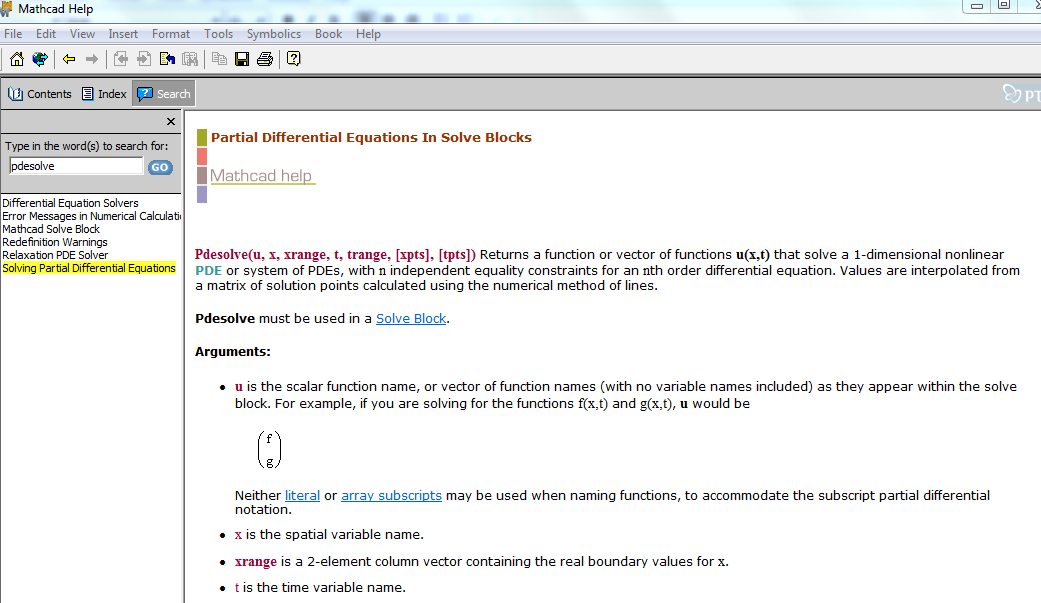Go to the Home page icon
Viewport: 1041px width, 603px height.
pyautogui.click(x=17, y=59)
